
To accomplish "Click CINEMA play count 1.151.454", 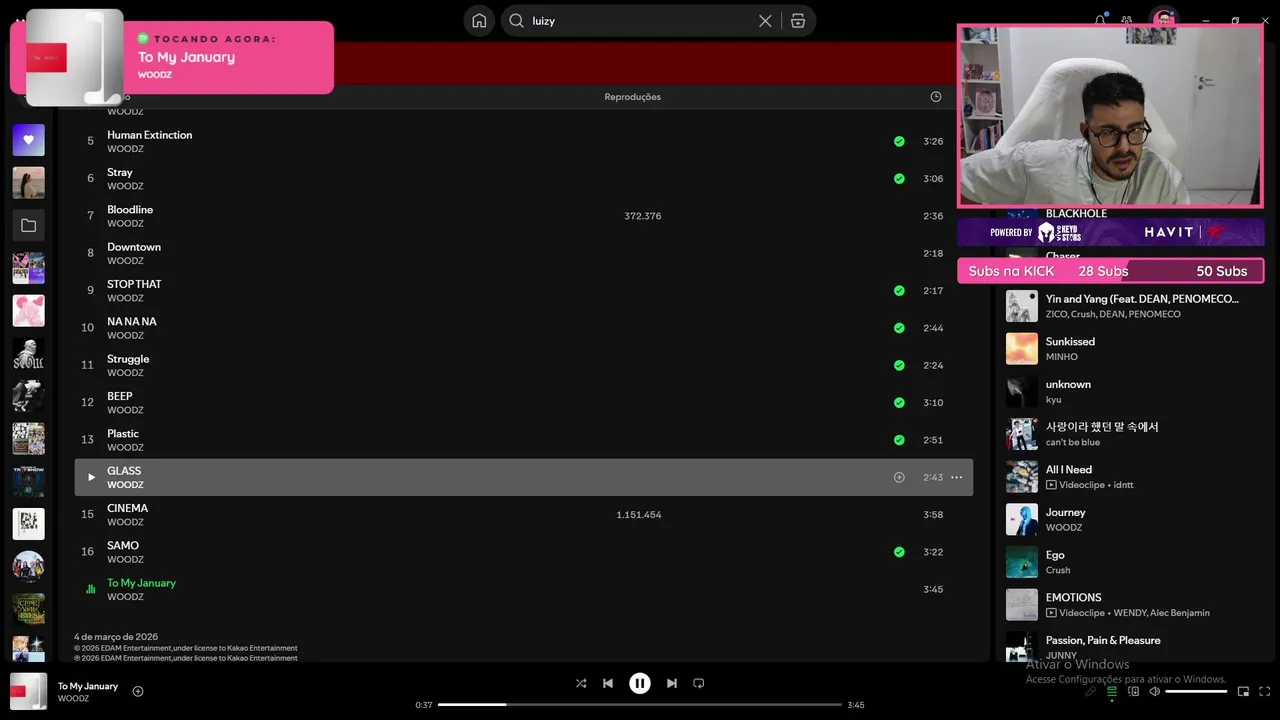I will point(639,515).
